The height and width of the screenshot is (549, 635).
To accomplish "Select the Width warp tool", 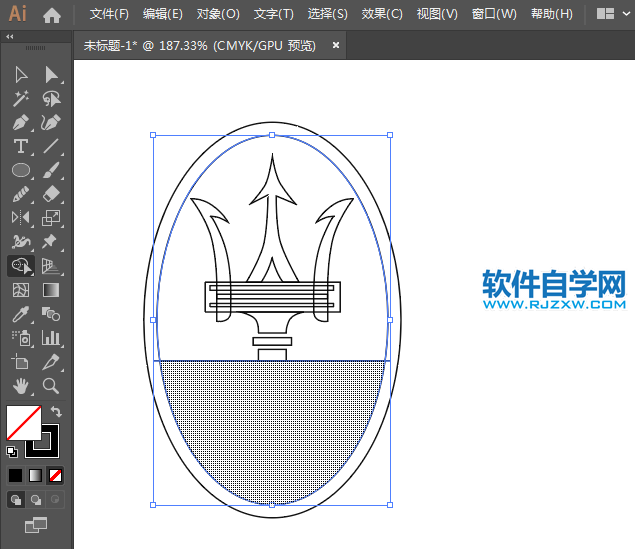I will click(x=21, y=242).
